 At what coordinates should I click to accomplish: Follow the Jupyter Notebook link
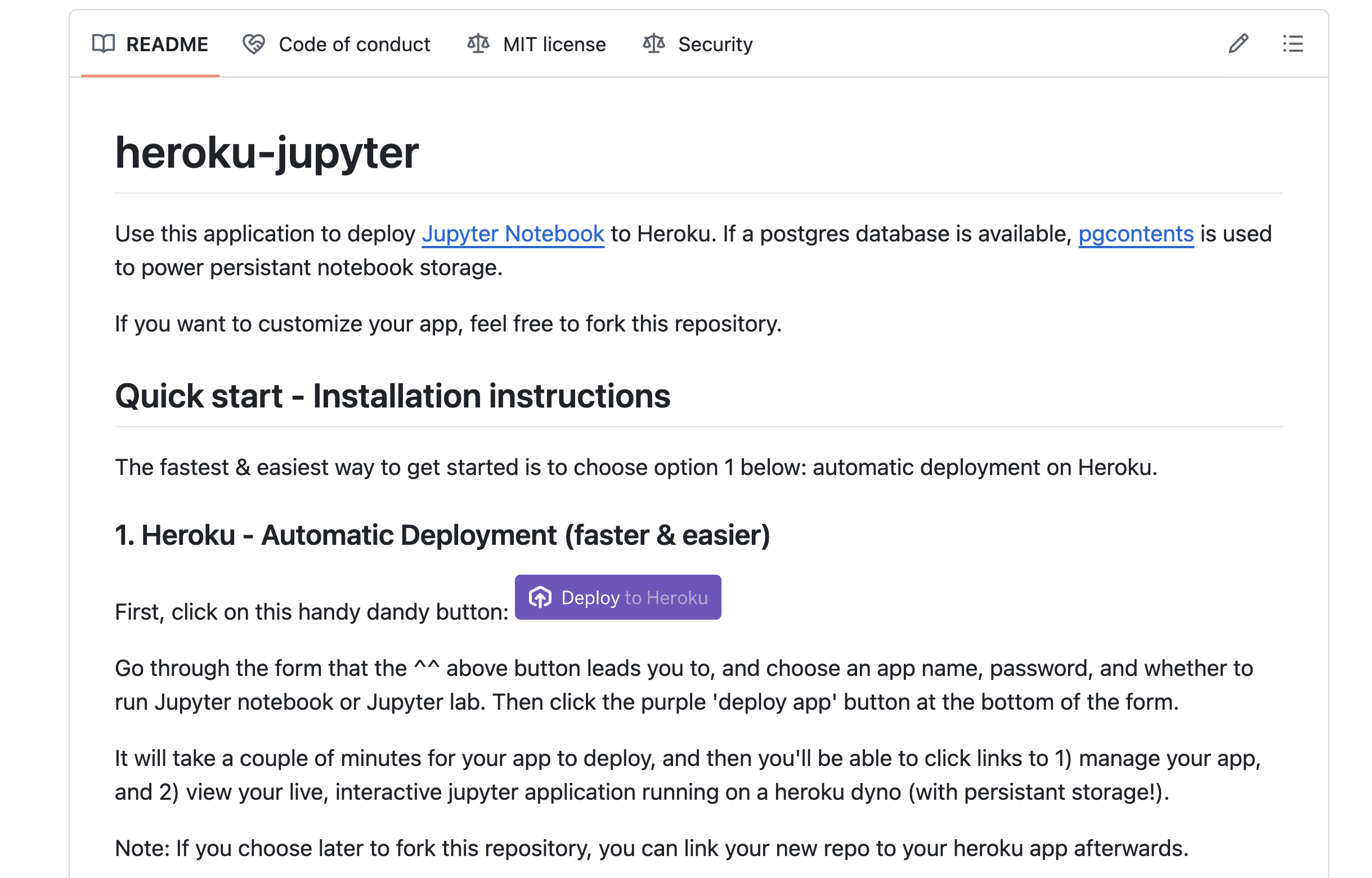pos(513,234)
